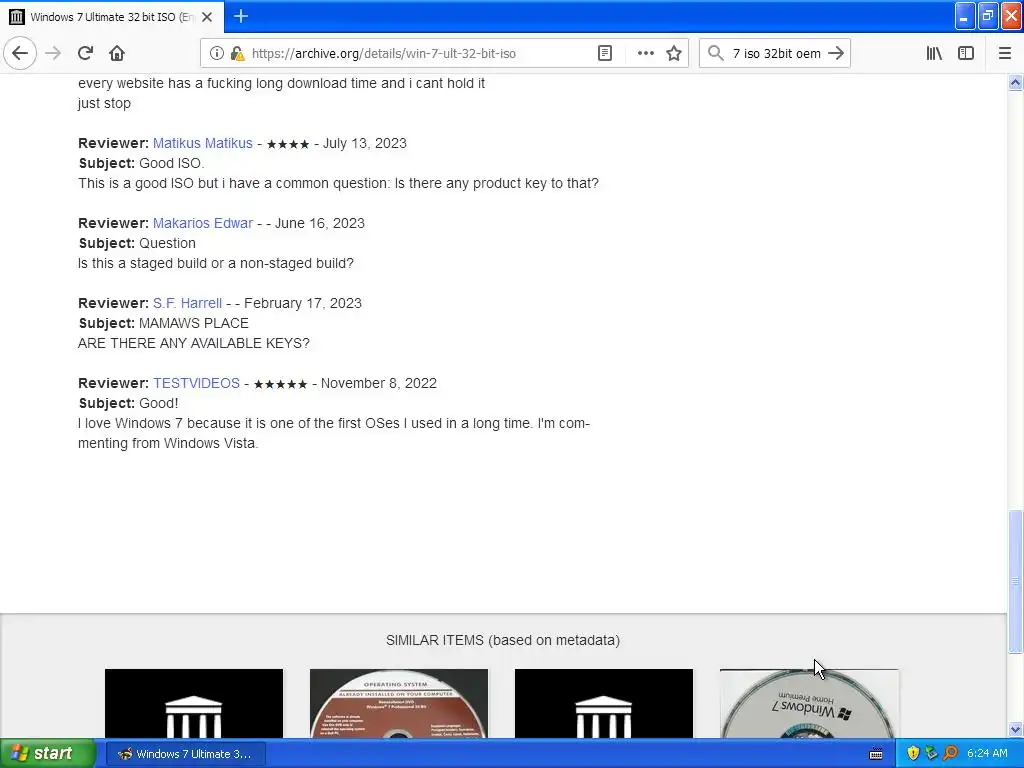Image resolution: width=1024 pixels, height=768 pixels.
Task: Click the scrollbar up arrow
Action: pos(1015,82)
